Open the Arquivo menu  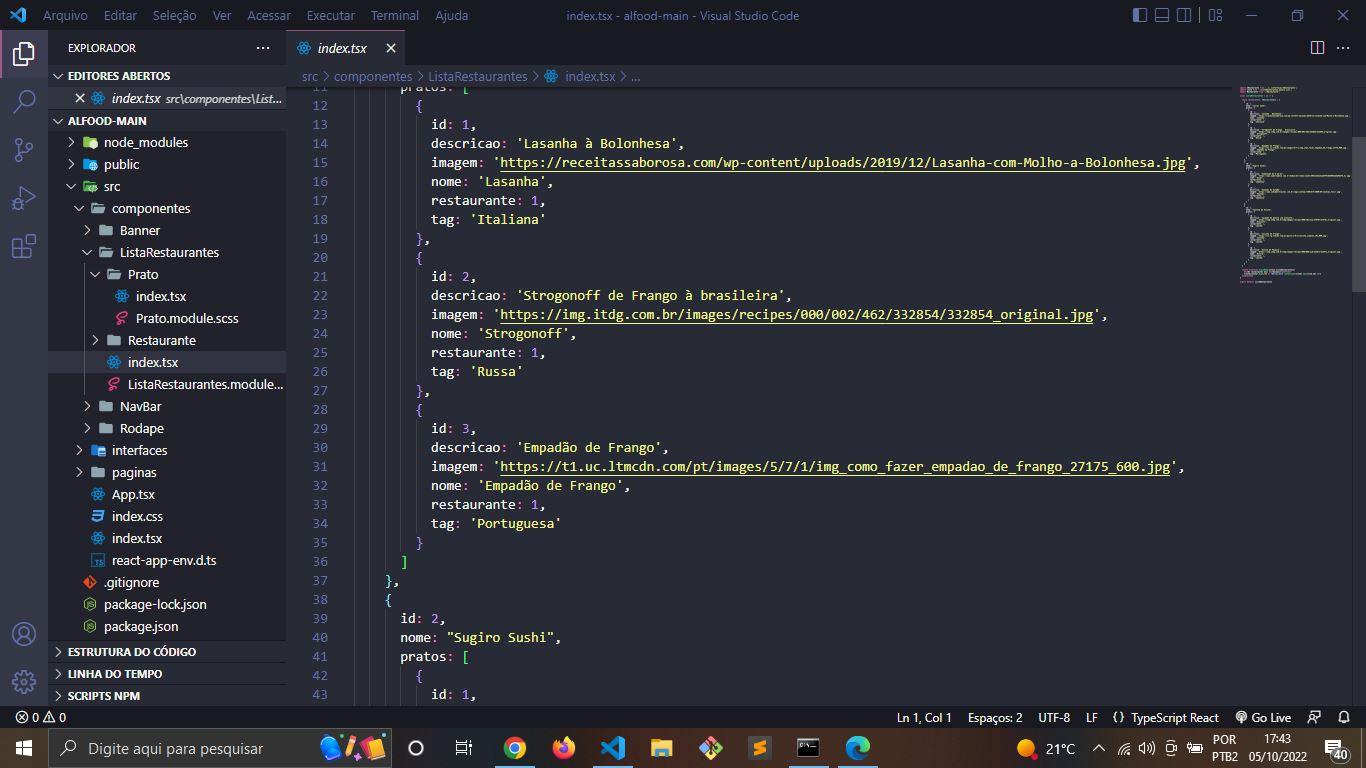[65, 15]
